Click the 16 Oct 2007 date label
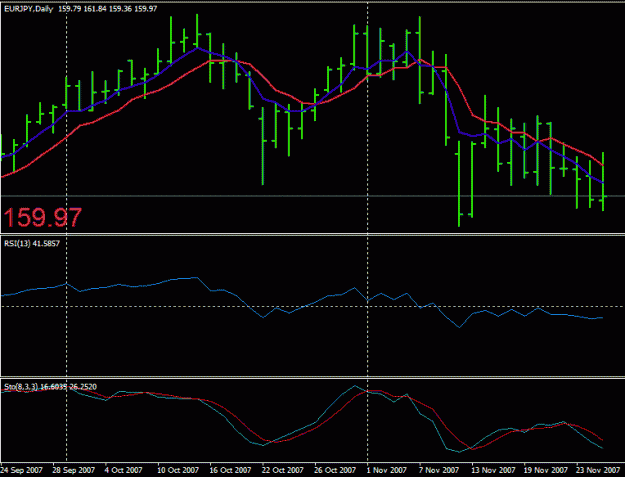The width and height of the screenshot is (625, 477). (230, 470)
